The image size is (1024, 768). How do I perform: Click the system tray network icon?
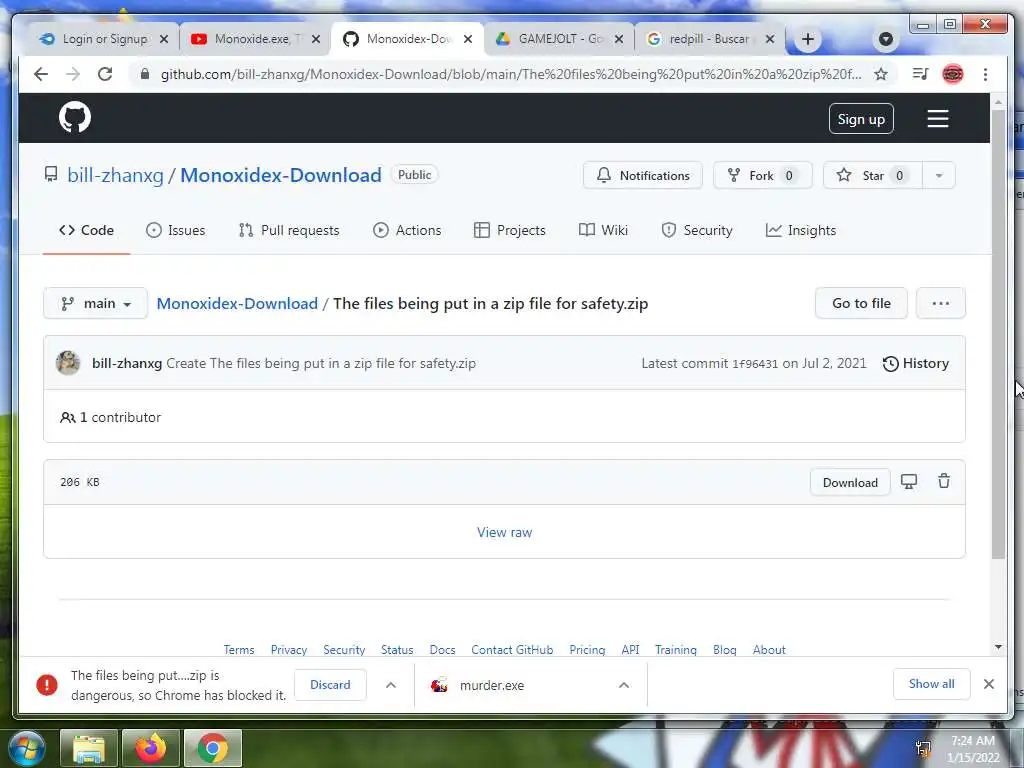tap(923, 748)
